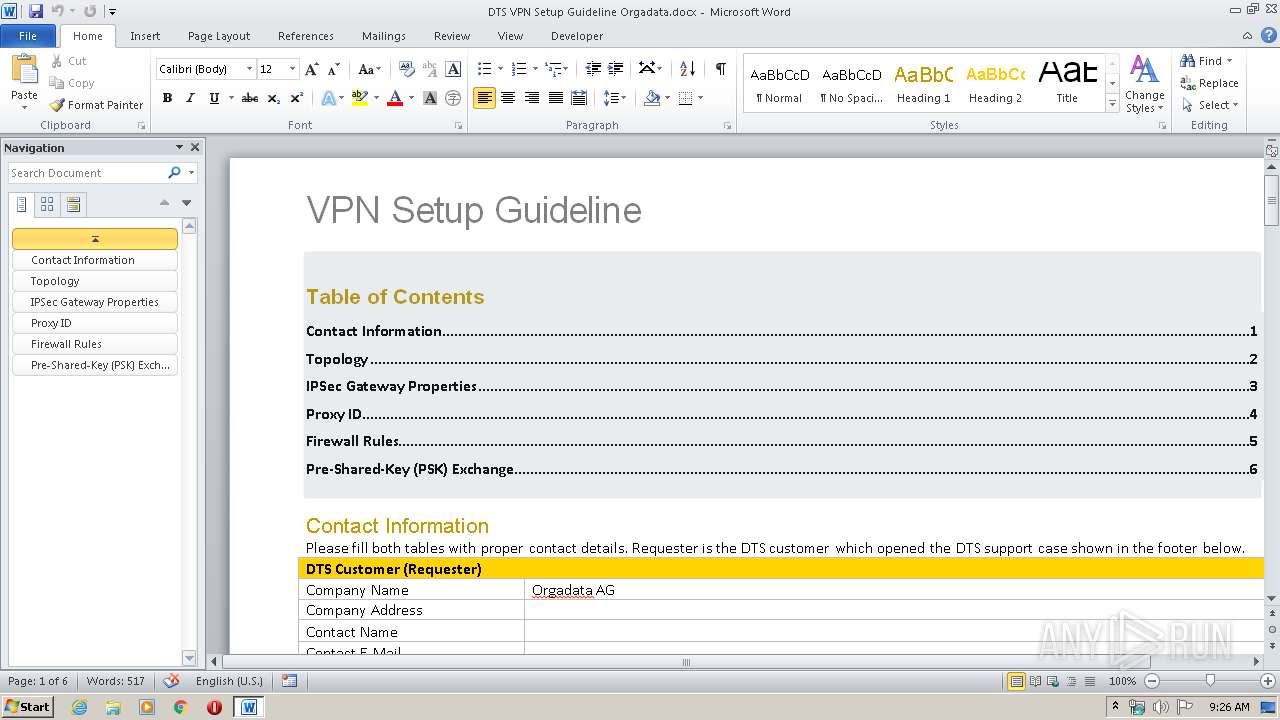Switch to Print Layout view

pyautogui.click(x=1016, y=681)
